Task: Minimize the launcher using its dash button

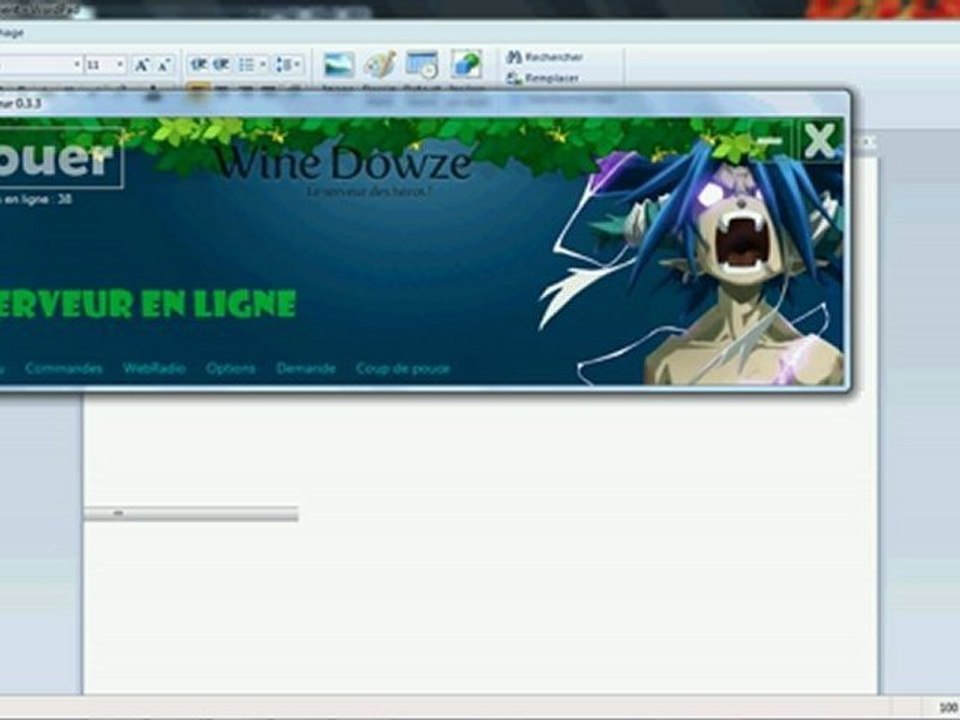Action: click(x=770, y=141)
